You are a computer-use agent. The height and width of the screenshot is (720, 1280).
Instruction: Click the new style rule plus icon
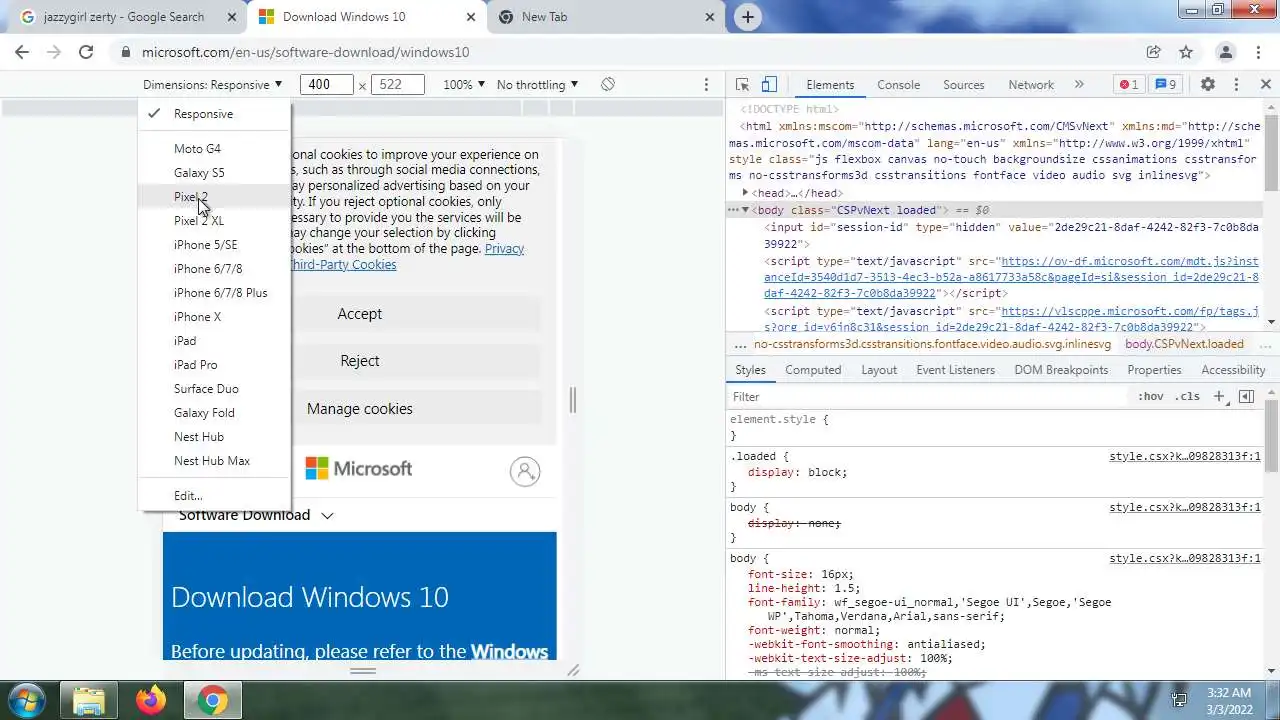pos(1219,397)
